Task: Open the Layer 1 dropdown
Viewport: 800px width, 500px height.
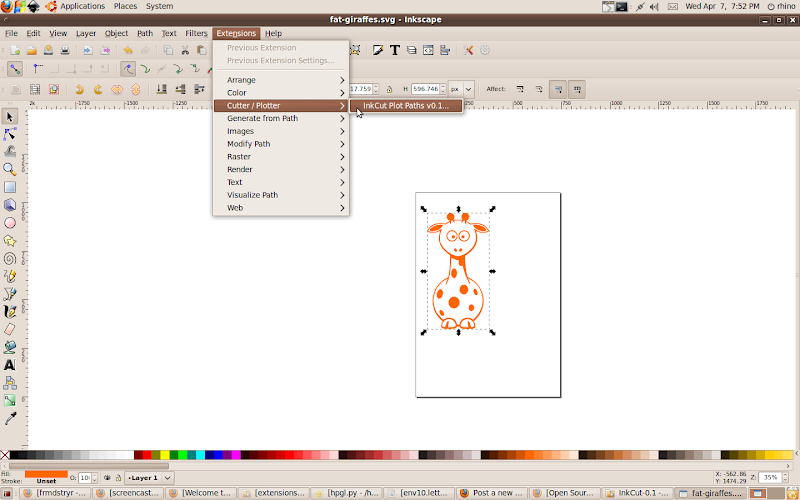Action: point(150,478)
